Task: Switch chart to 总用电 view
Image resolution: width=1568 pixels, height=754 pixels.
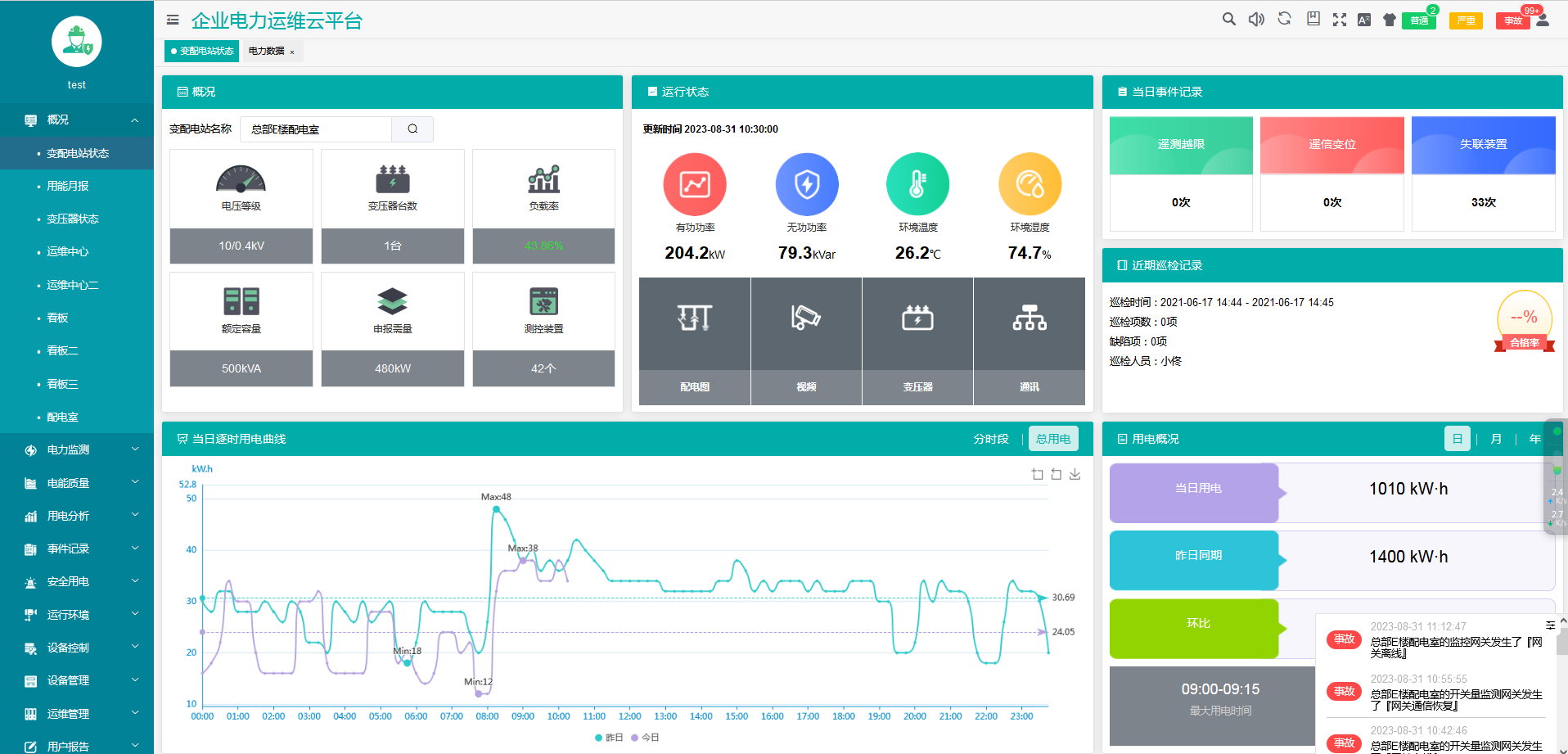Action: [1053, 439]
